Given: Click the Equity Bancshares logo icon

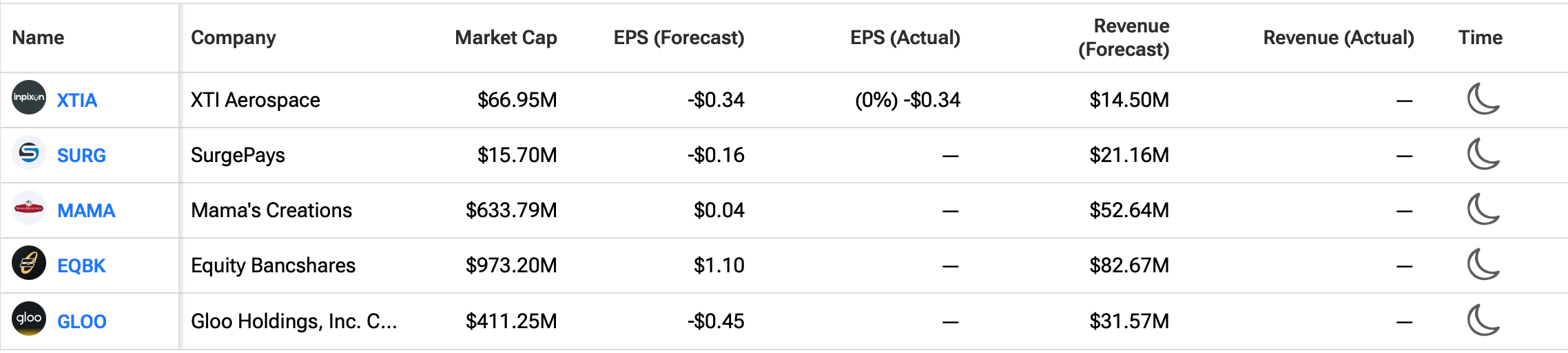Looking at the screenshot, I should click(29, 263).
